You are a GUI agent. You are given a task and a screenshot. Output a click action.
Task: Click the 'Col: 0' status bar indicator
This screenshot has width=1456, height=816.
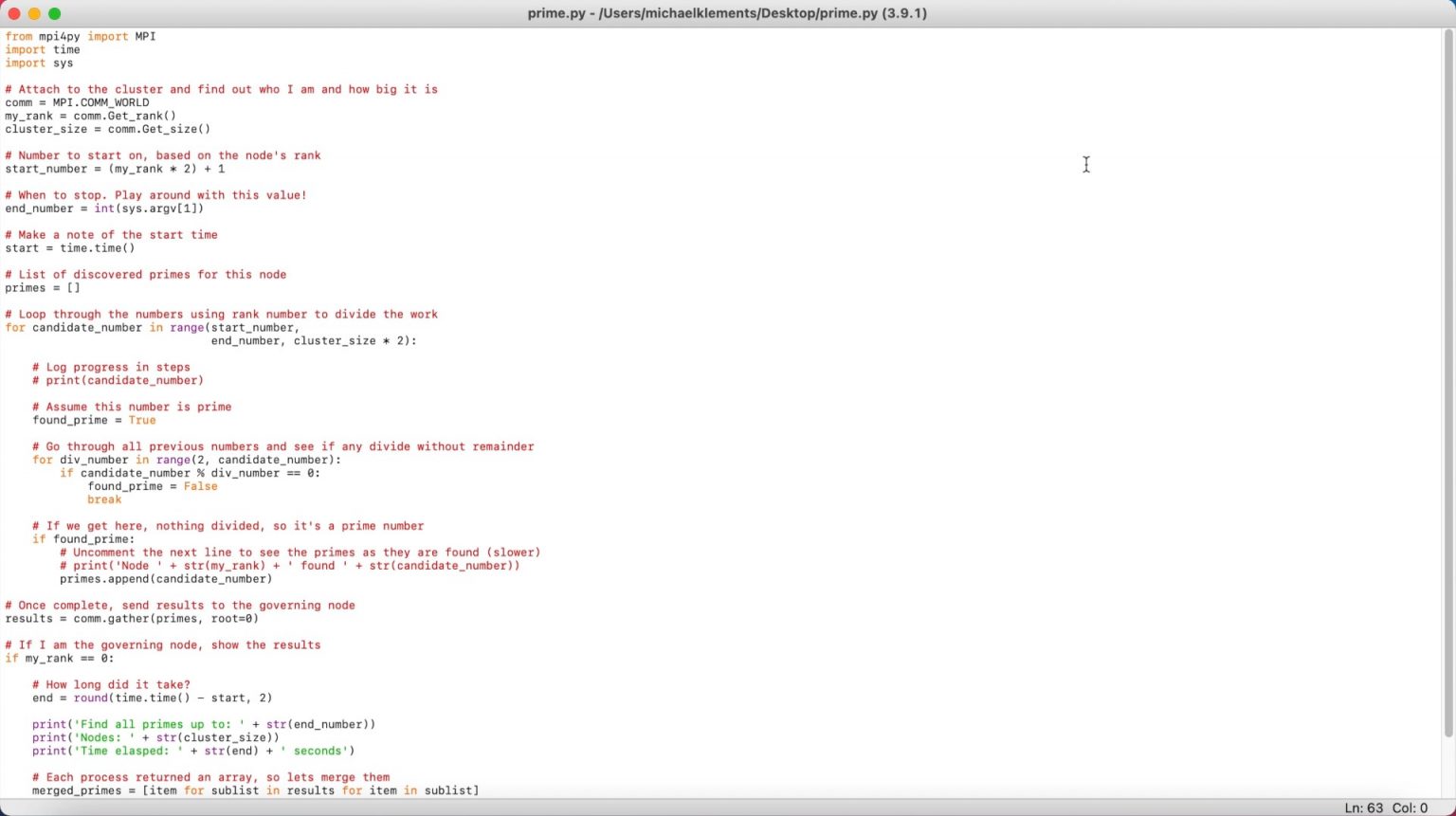click(1410, 807)
